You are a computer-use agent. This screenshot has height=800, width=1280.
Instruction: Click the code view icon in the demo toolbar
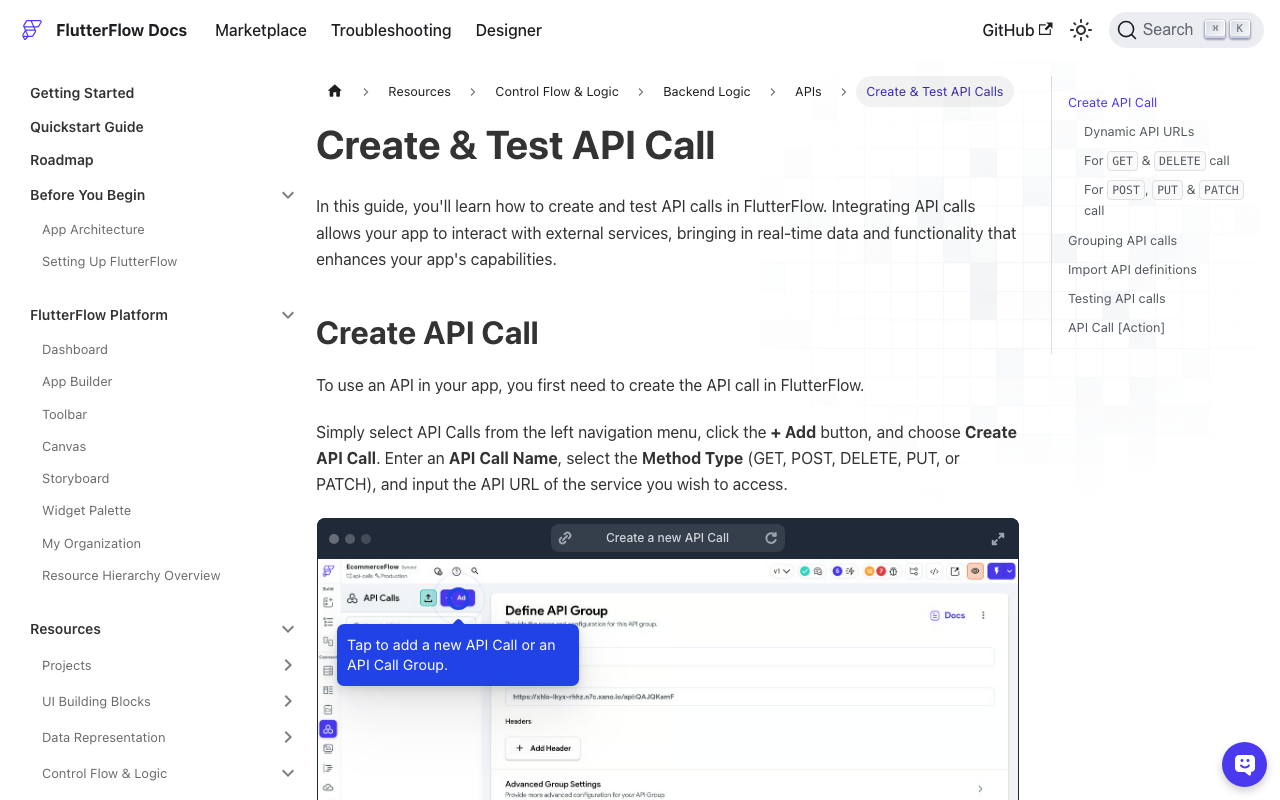point(934,571)
